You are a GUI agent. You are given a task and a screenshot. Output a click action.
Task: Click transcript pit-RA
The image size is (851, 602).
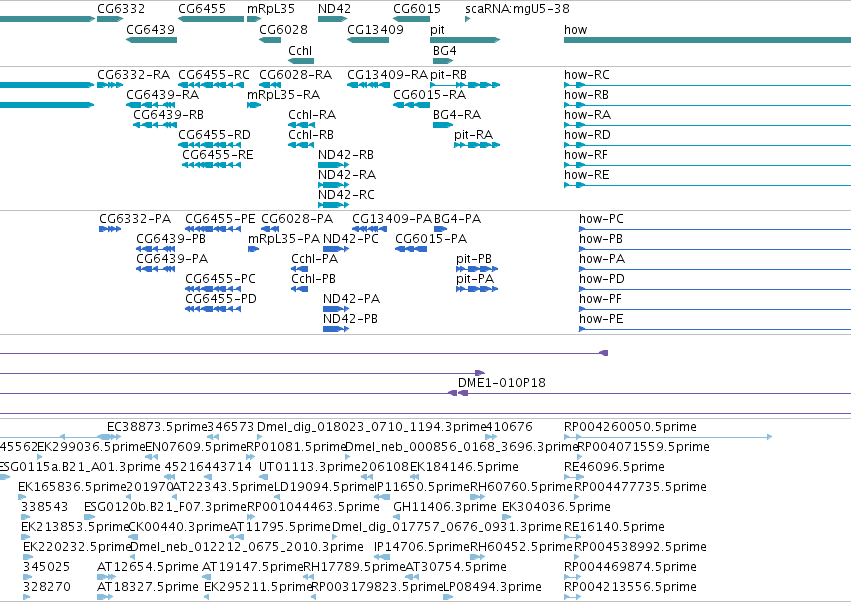(x=473, y=135)
